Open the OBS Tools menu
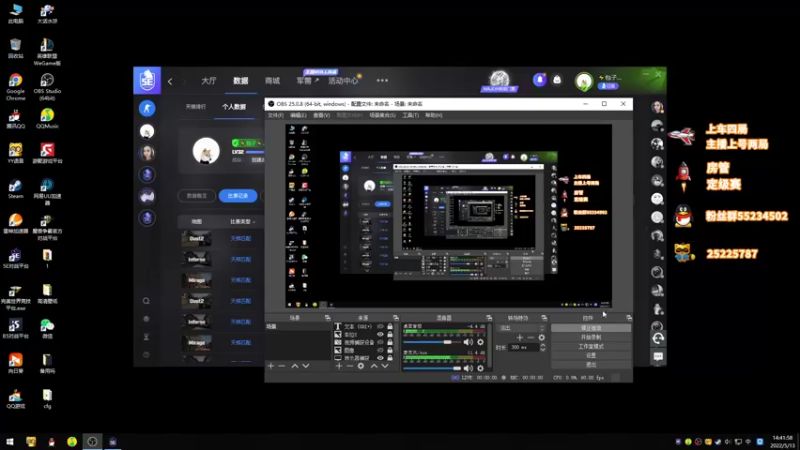Screen dimensions: 800x450 click(x=410, y=115)
